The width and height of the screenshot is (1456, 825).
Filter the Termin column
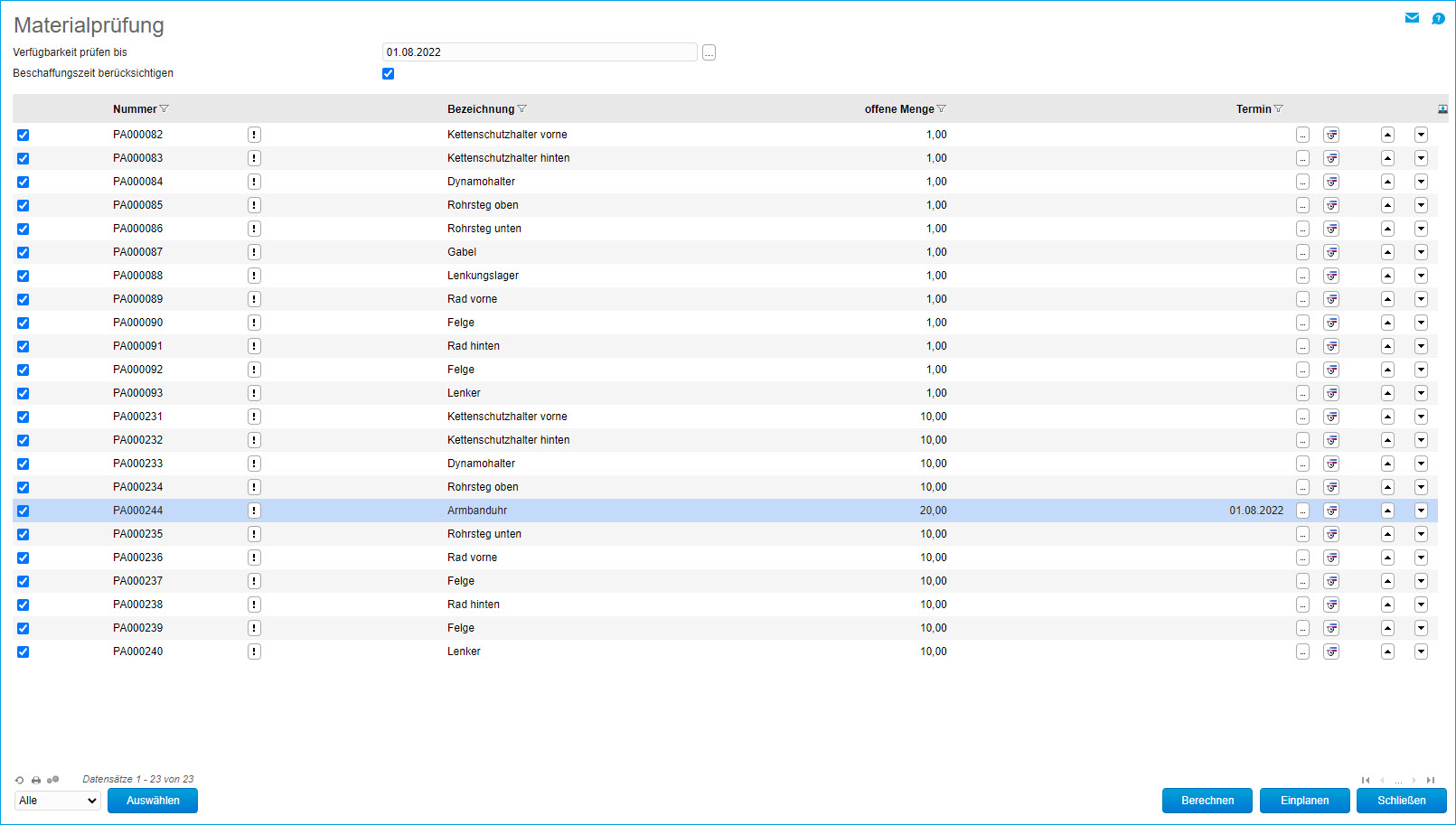click(x=1278, y=109)
